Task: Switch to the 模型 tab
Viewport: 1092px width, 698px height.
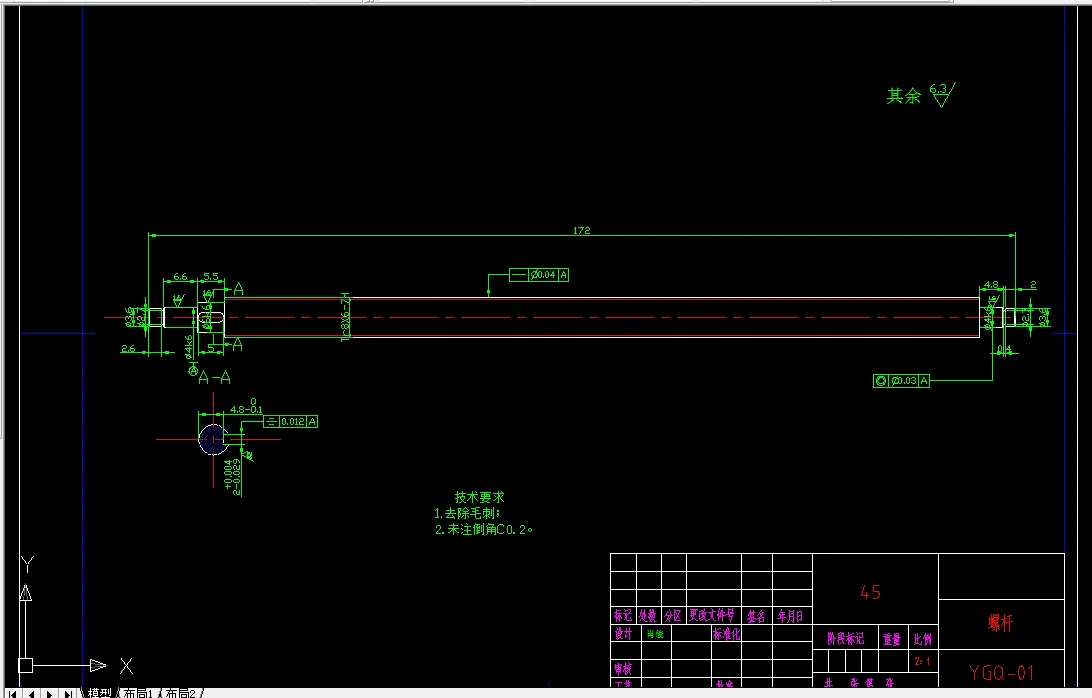Action: 100,693
